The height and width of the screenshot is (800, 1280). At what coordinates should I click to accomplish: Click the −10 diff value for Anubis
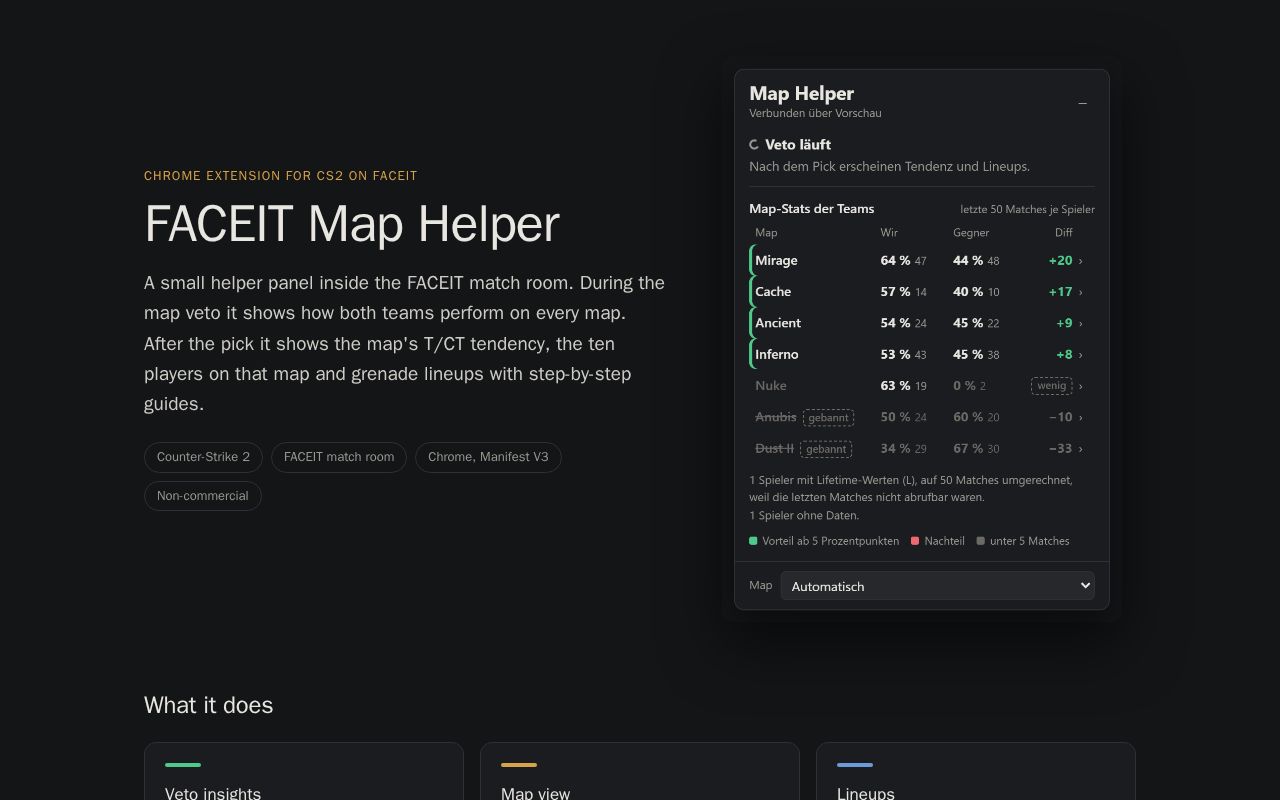click(x=1060, y=417)
